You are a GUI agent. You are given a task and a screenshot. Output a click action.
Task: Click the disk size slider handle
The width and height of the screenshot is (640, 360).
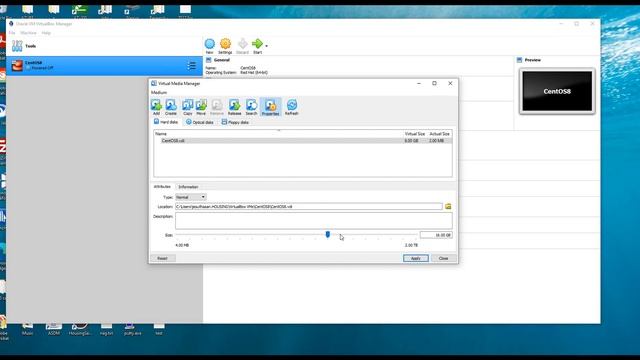tap(328, 234)
